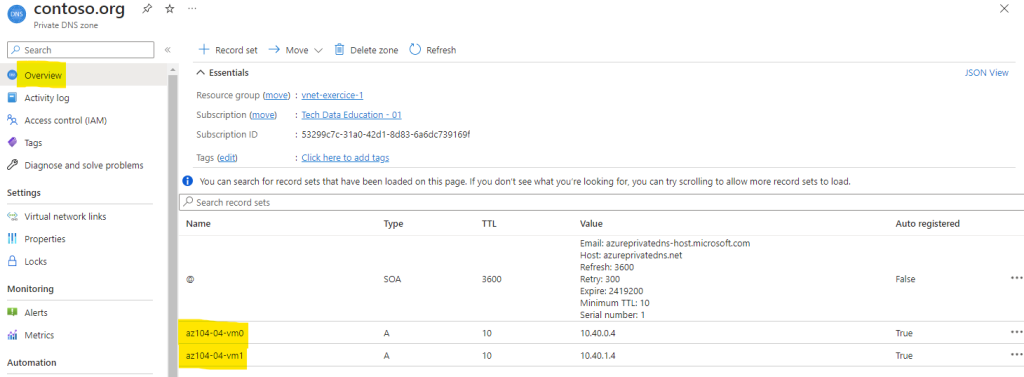
Task: Click Delete zone button
Action: point(366,50)
